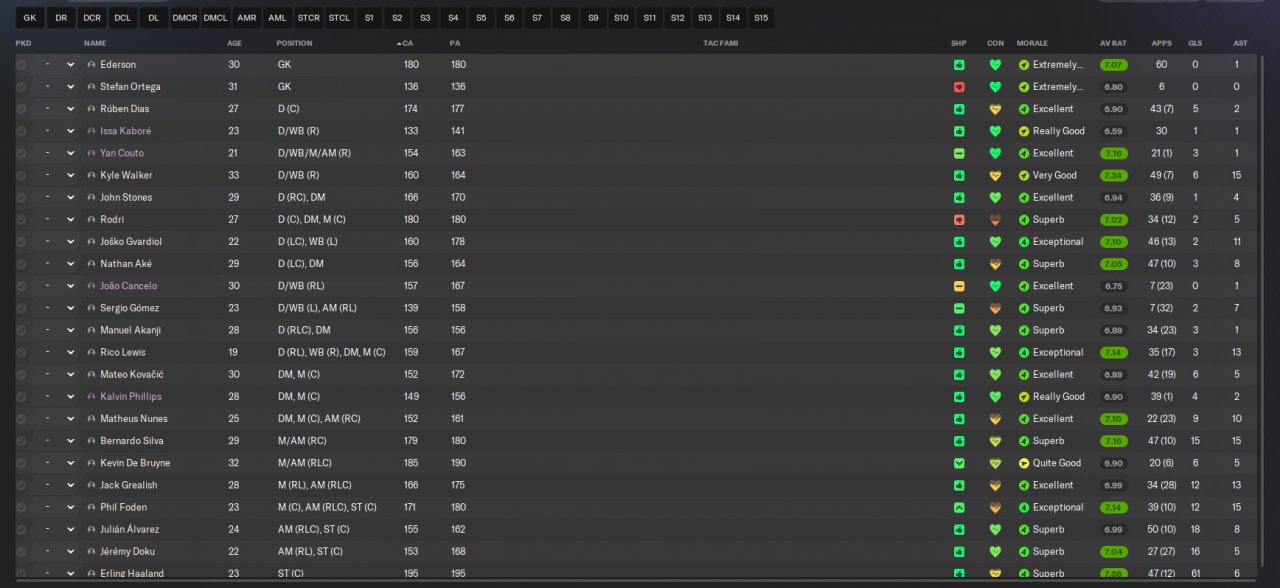Click the yellow sharpness icon for João Cancelo

coord(959,286)
